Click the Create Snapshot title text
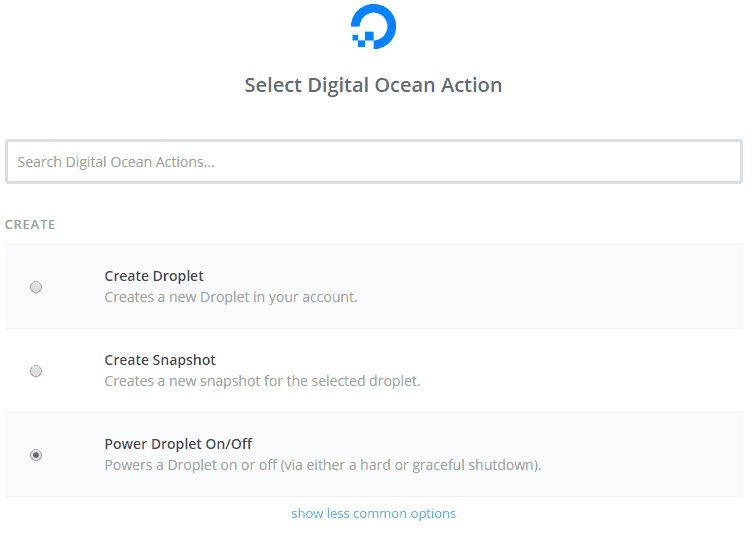The image size is (753, 540). (x=160, y=360)
